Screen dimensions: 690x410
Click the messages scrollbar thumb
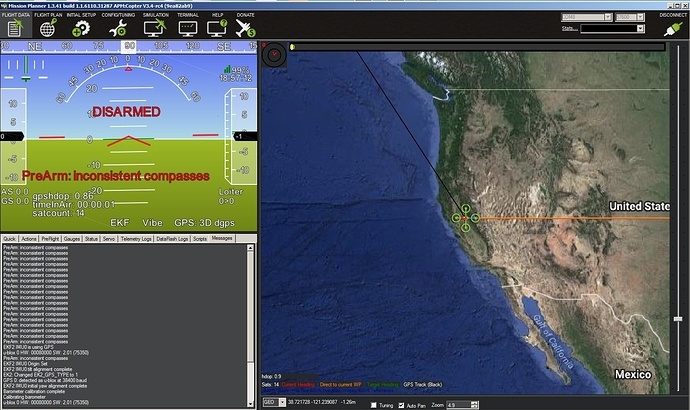(250, 307)
